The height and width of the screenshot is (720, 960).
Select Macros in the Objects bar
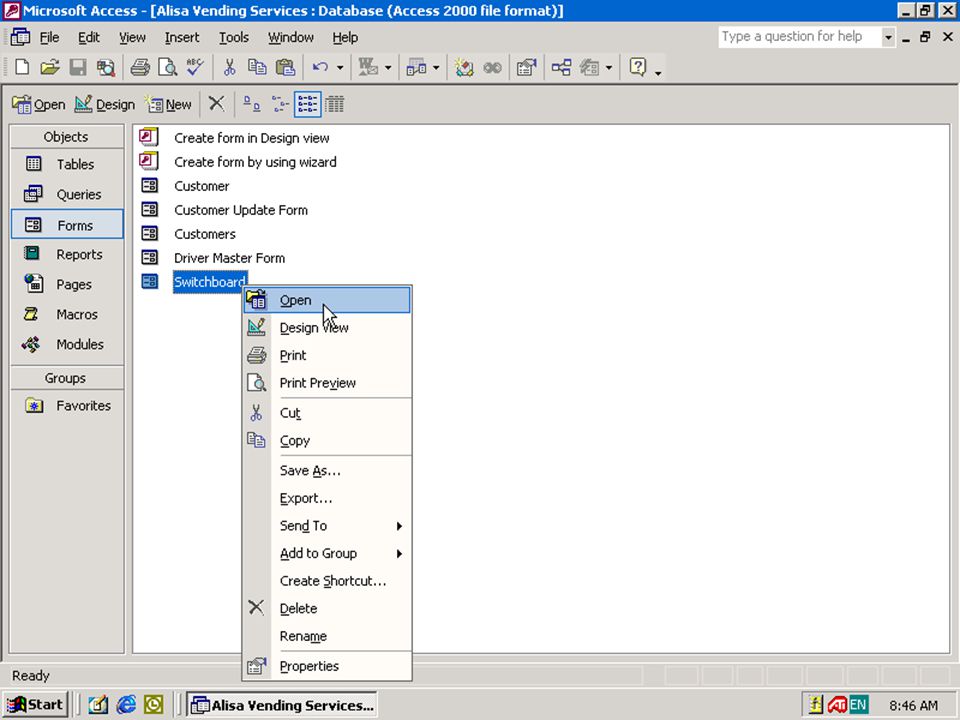(67, 314)
